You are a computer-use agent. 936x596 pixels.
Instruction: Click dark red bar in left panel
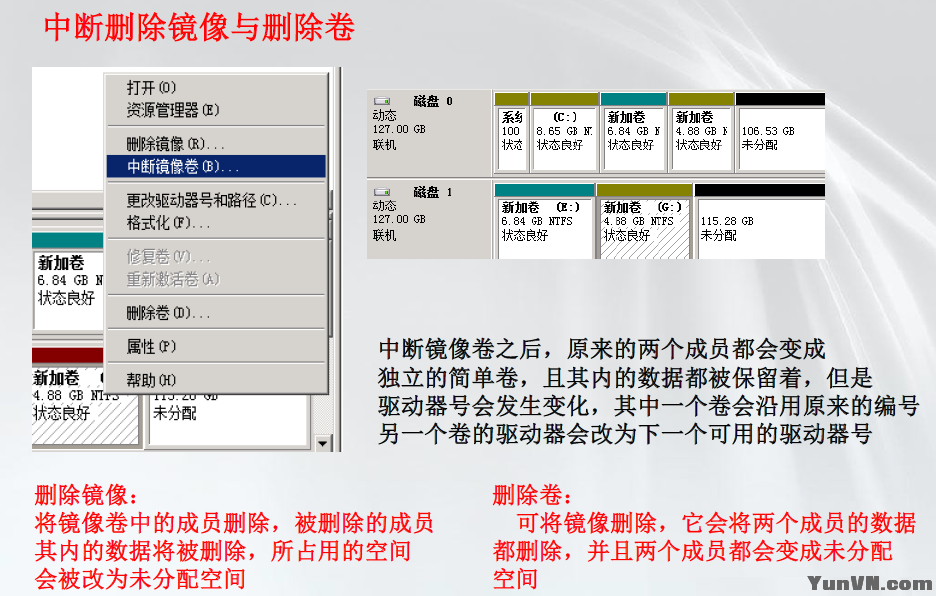68,355
